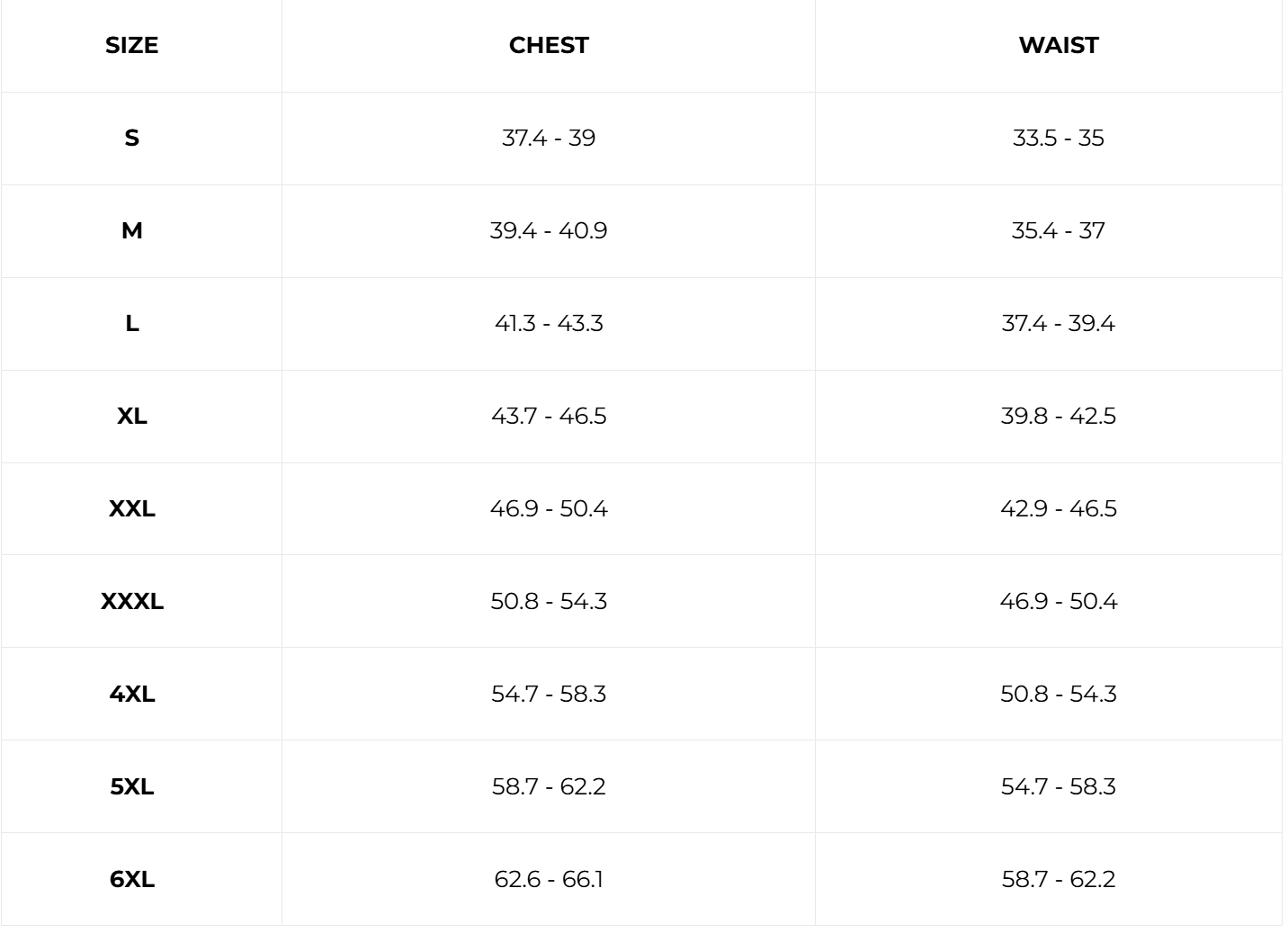Screen dimensions: 1288x933
Task: Select the XXXL size row label
Action: pos(131,601)
